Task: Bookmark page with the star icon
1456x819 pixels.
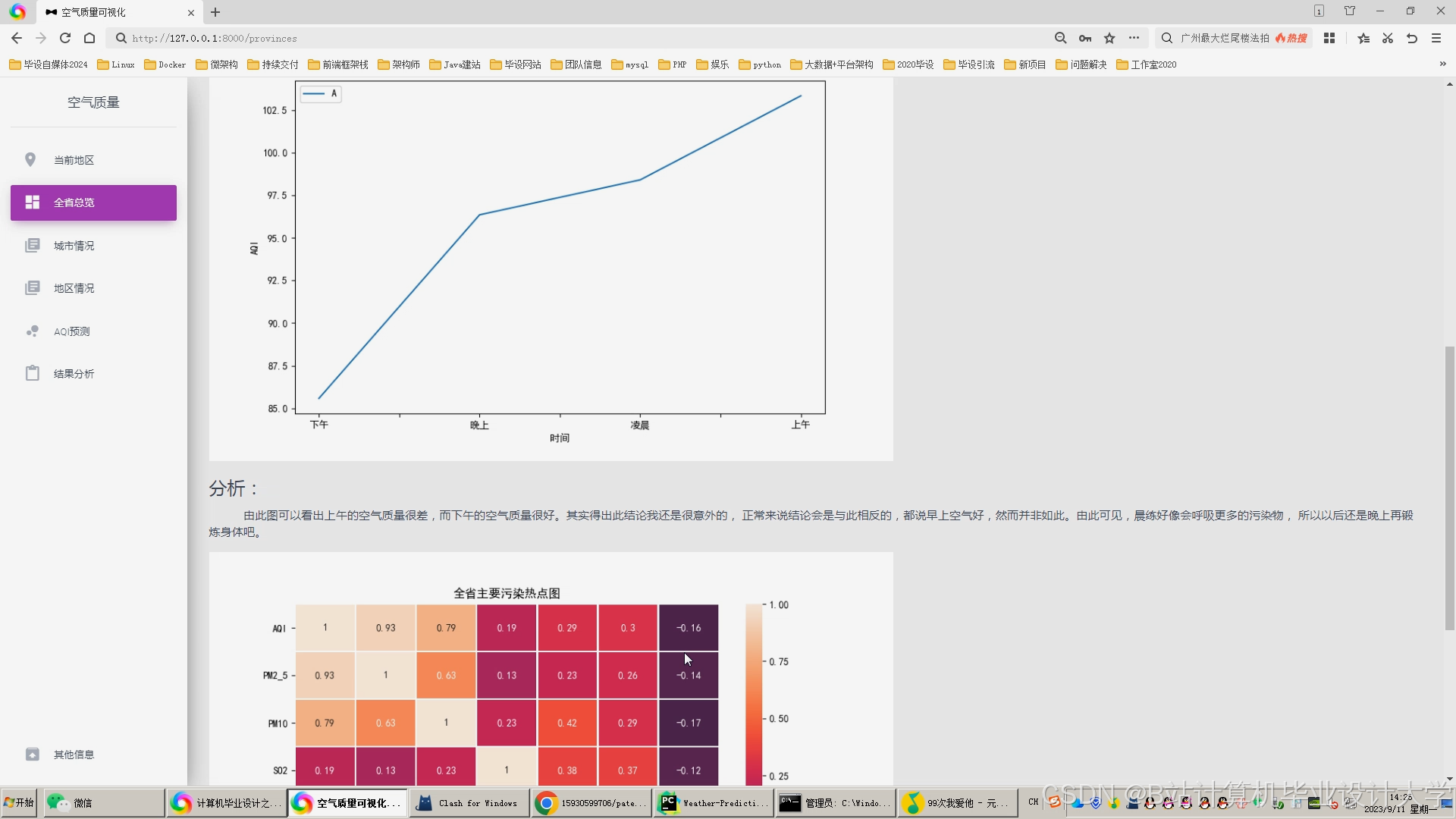Action: point(1109,38)
